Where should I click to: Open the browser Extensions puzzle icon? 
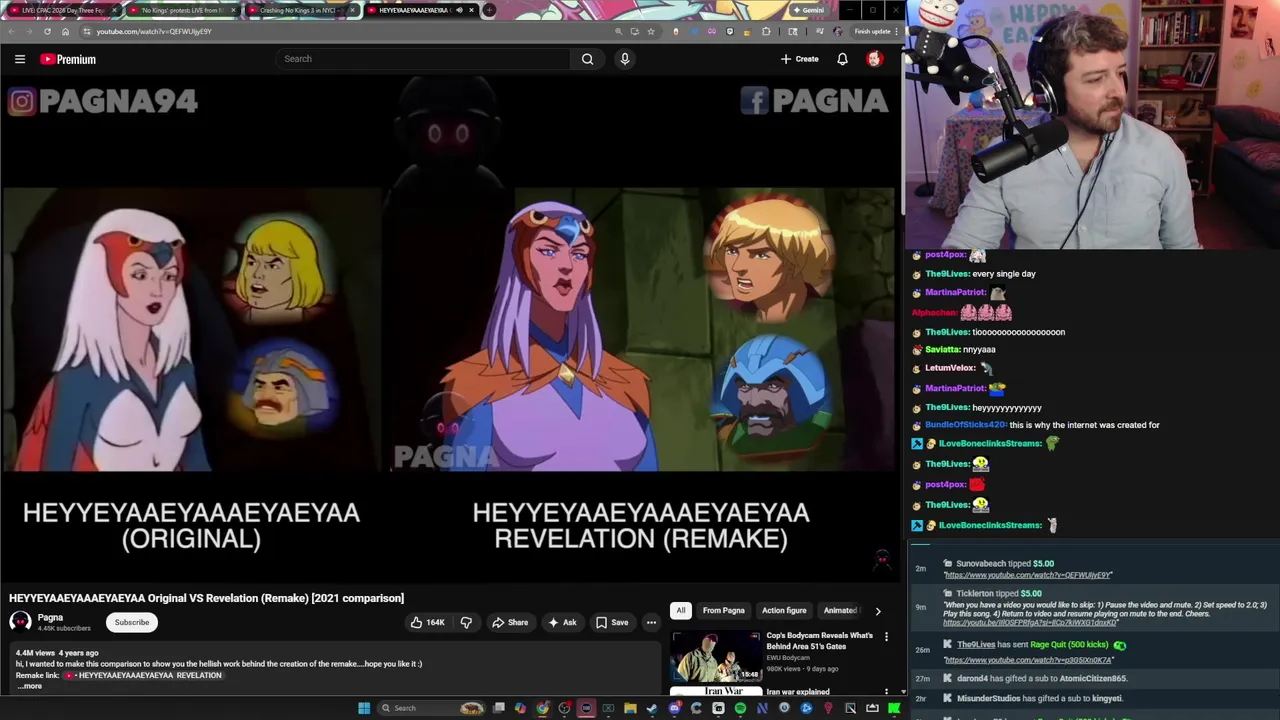pos(766,32)
